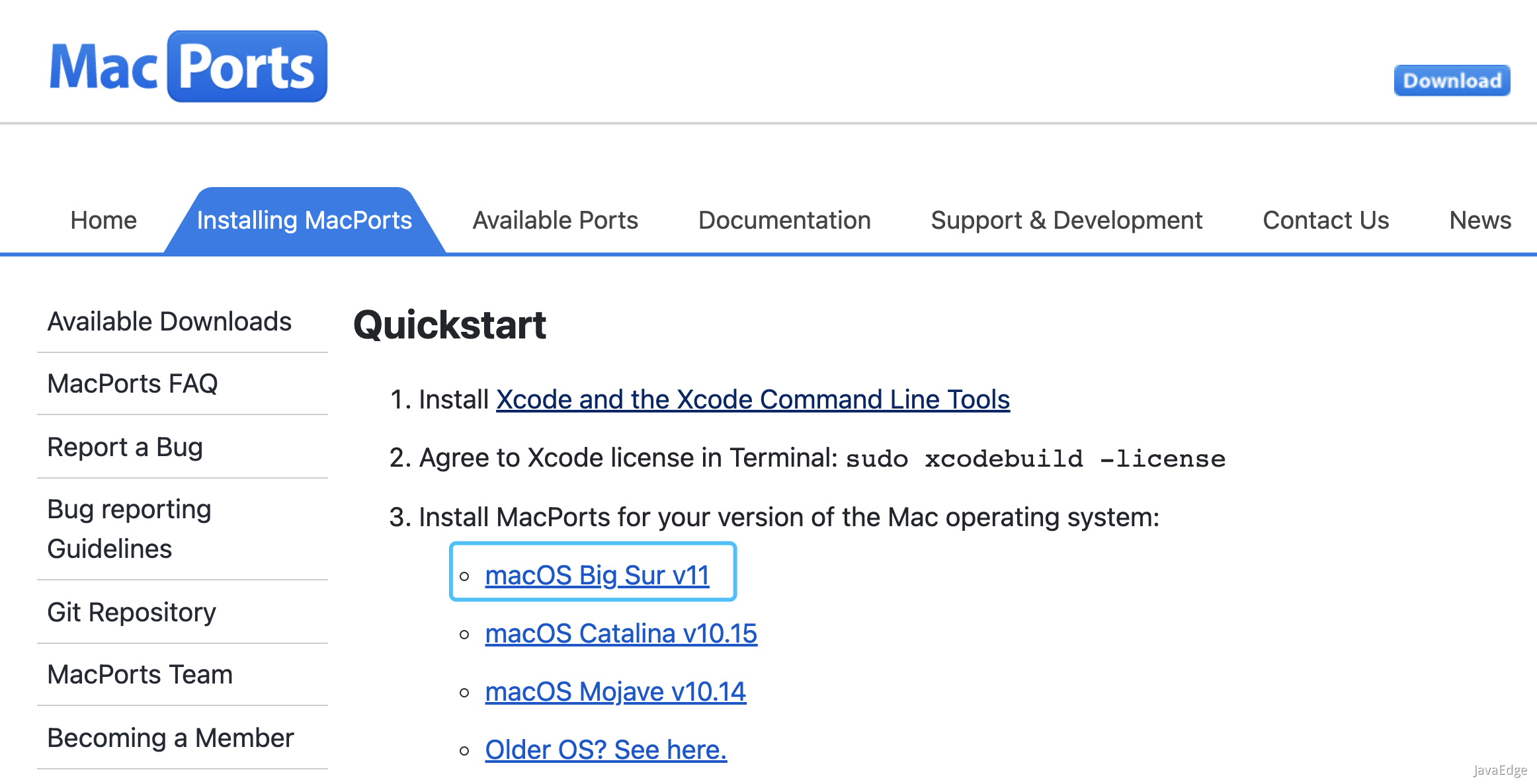
Task: Open Support & Development tab
Action: [1066, 221]
